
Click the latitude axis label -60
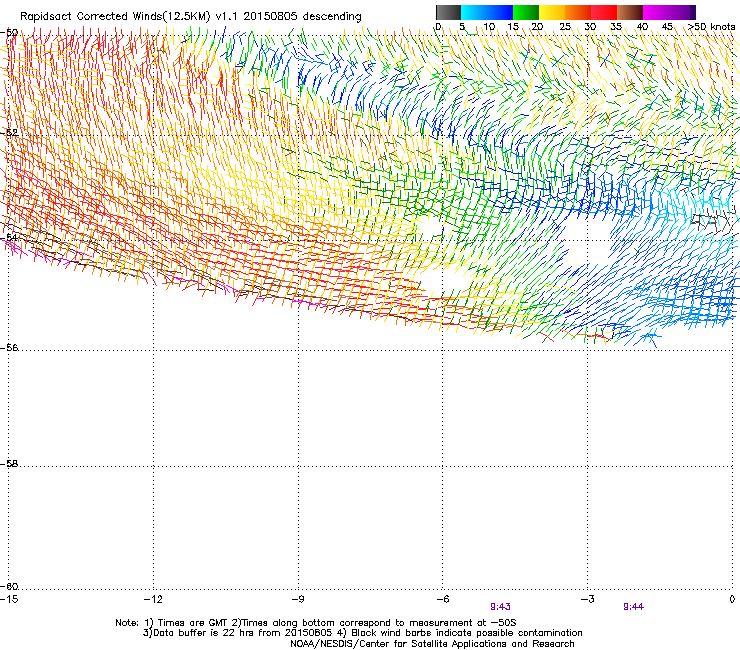(x=9, y=586)
